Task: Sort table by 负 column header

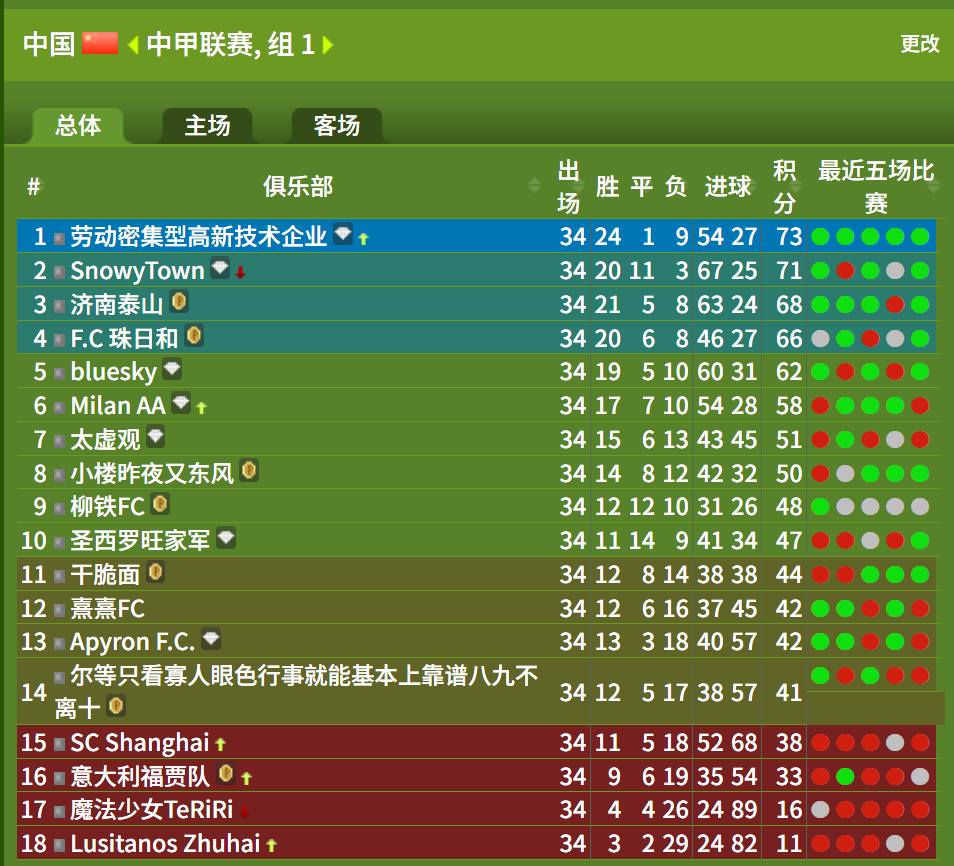Action: (675, 186)
